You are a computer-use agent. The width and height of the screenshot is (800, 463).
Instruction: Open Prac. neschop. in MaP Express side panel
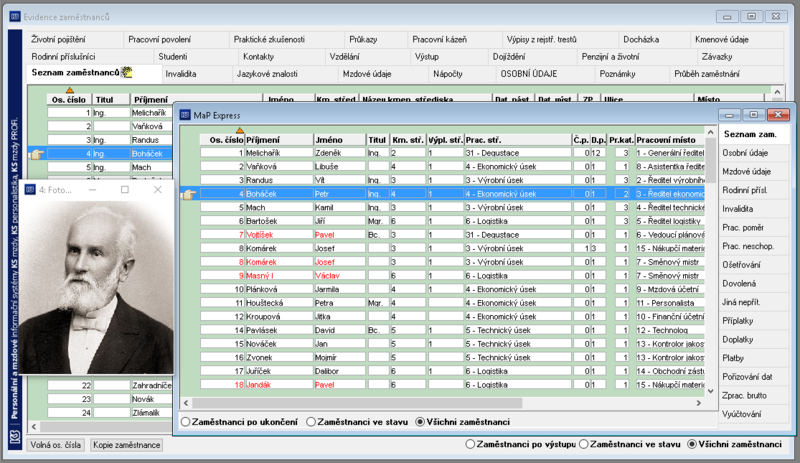tap(754, 246)
